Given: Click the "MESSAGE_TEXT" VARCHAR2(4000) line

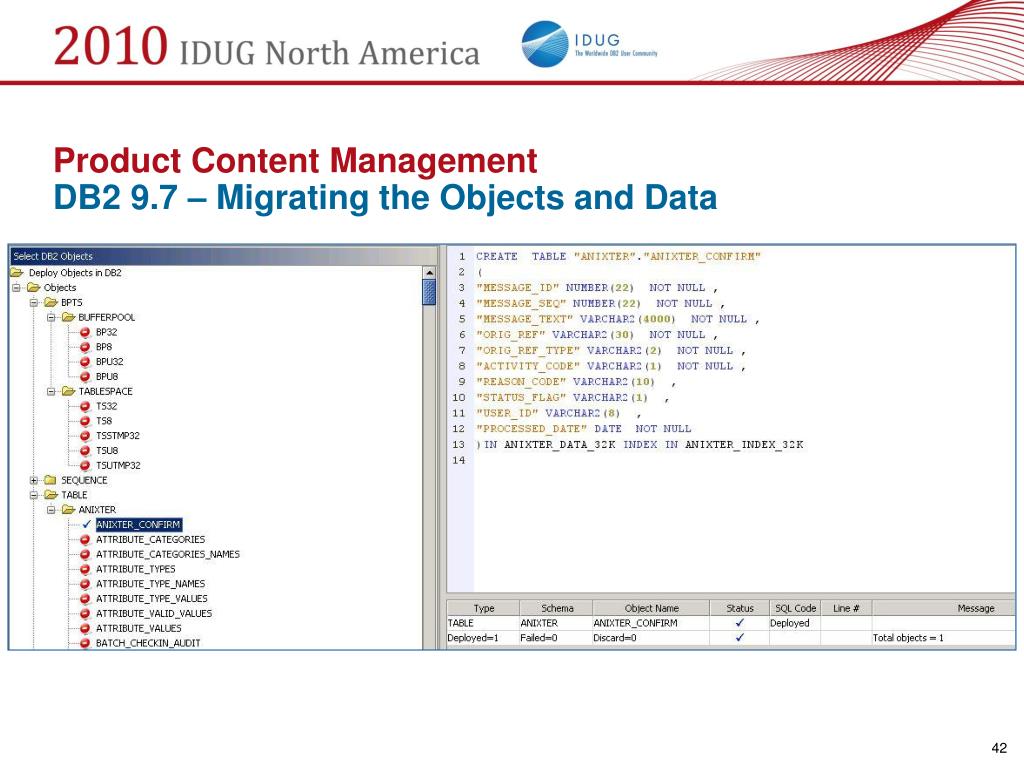Looking at the screenshot, I should 618,319.
